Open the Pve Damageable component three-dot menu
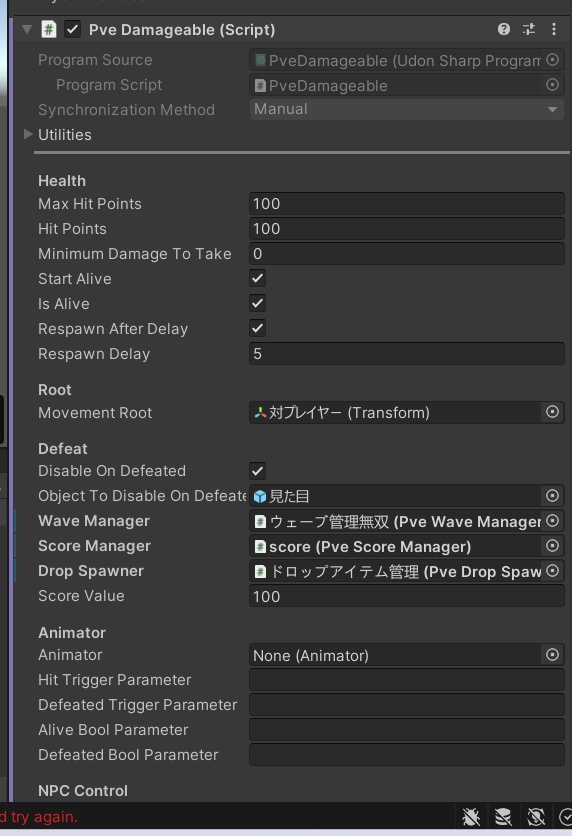This screenshot has width=572, height=836. [x=554, y=29]
